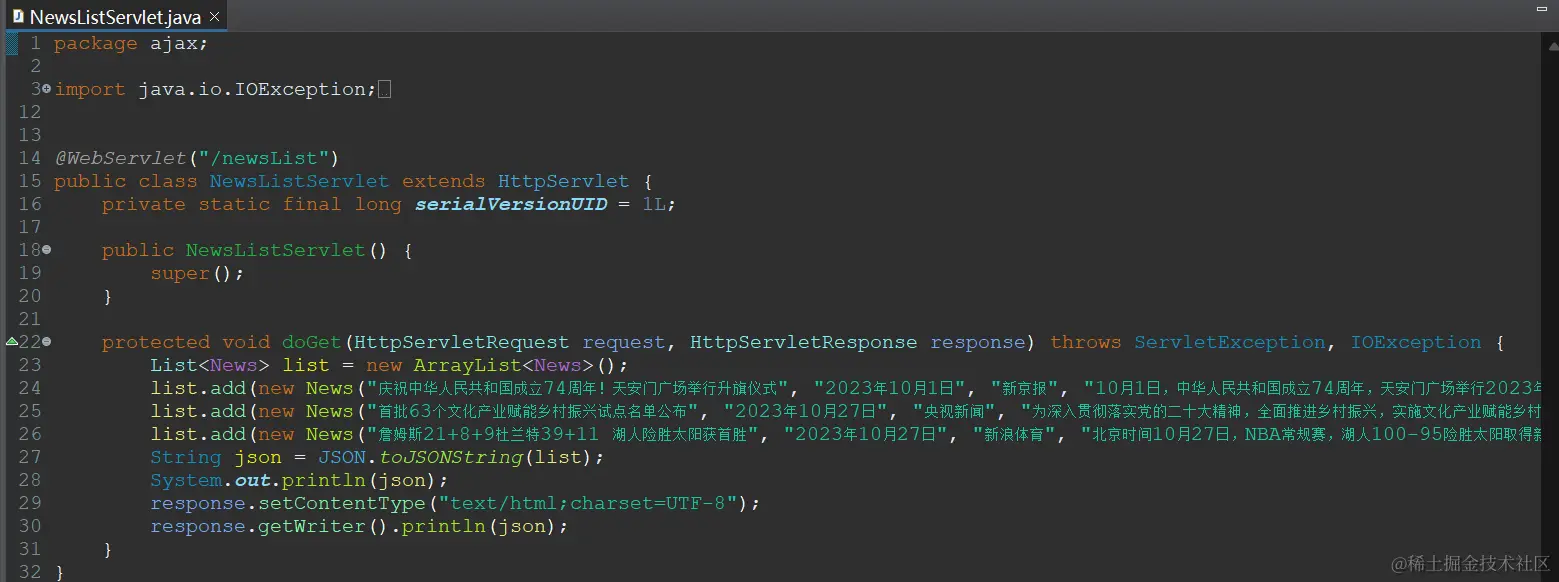Image resolution: width=1559 pixels, height=582 pixels.
Task: Click line number 14 in the gutter
Action: [30, 158]
